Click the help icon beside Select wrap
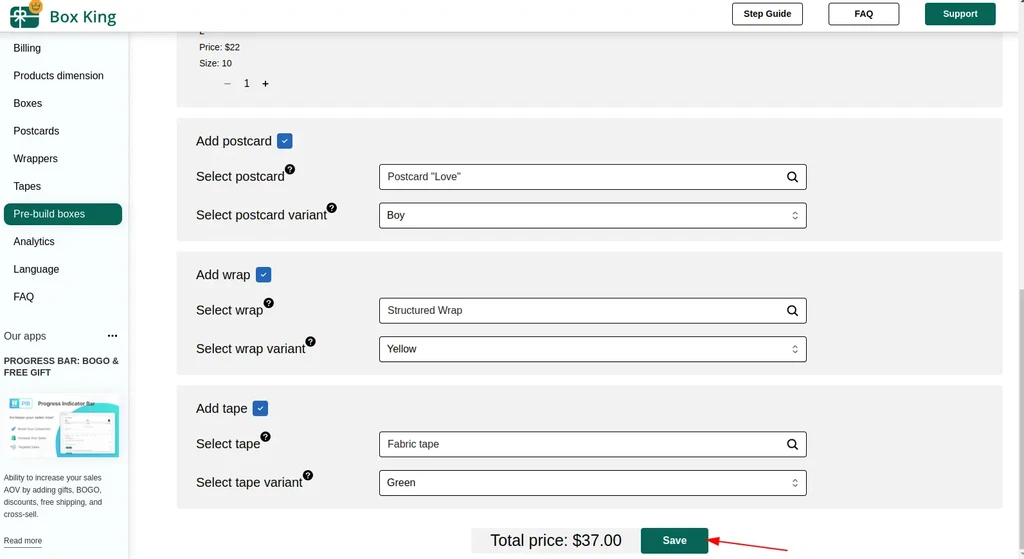Screen dimensions: 1024x559 pyautogui.click(x=268, y=303)
